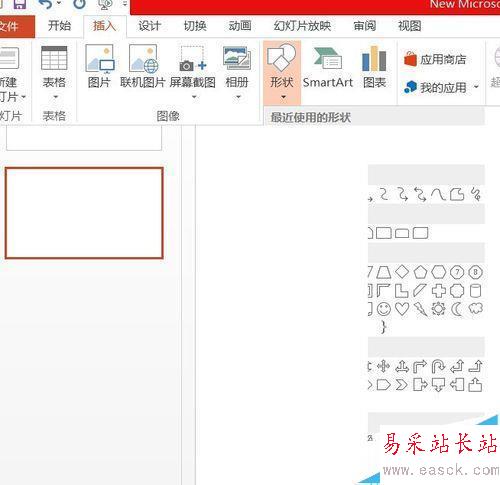Select the can cylinder shape

(x=475, y=290)
